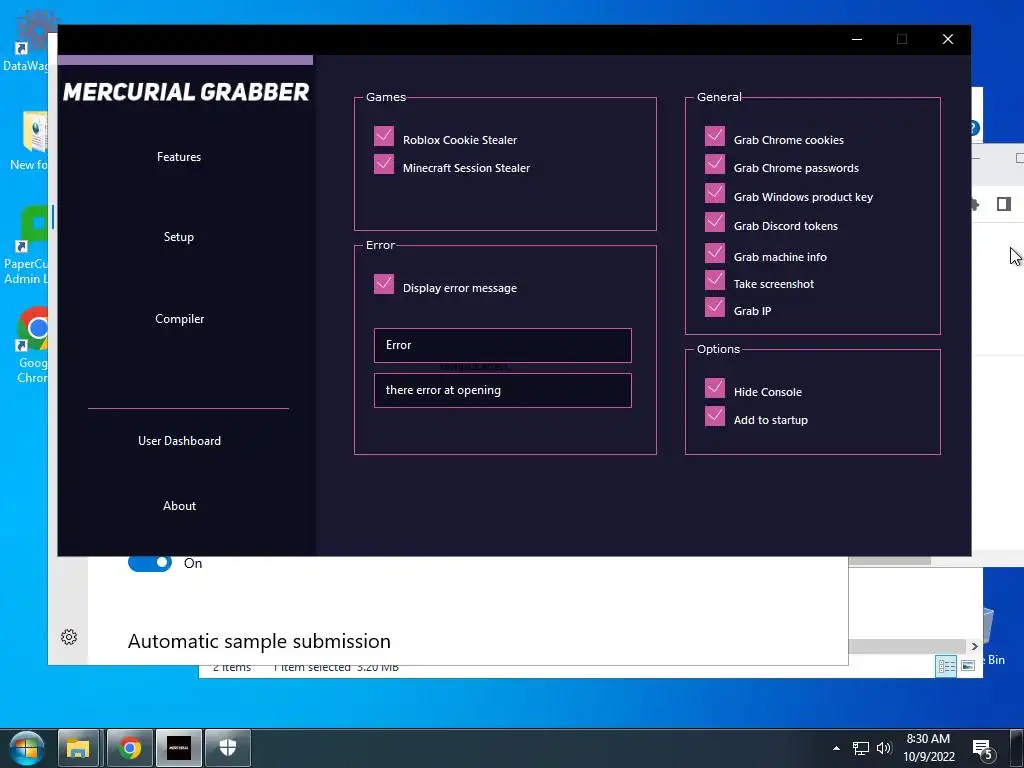Show hidden system tray icons

coord(837,748)
